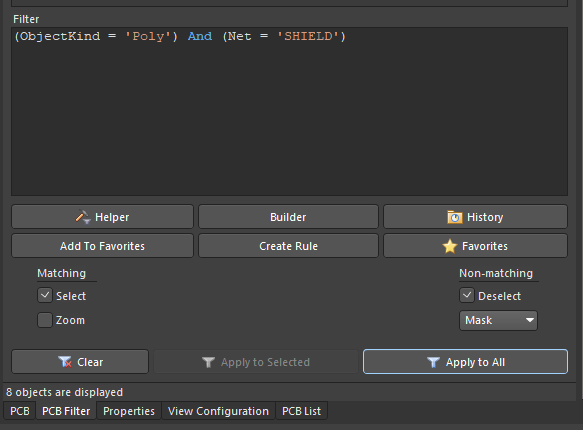The image size is (583, 430).
Task: Uncheck the Deselect non-matching checkbox
Action: 467,295
